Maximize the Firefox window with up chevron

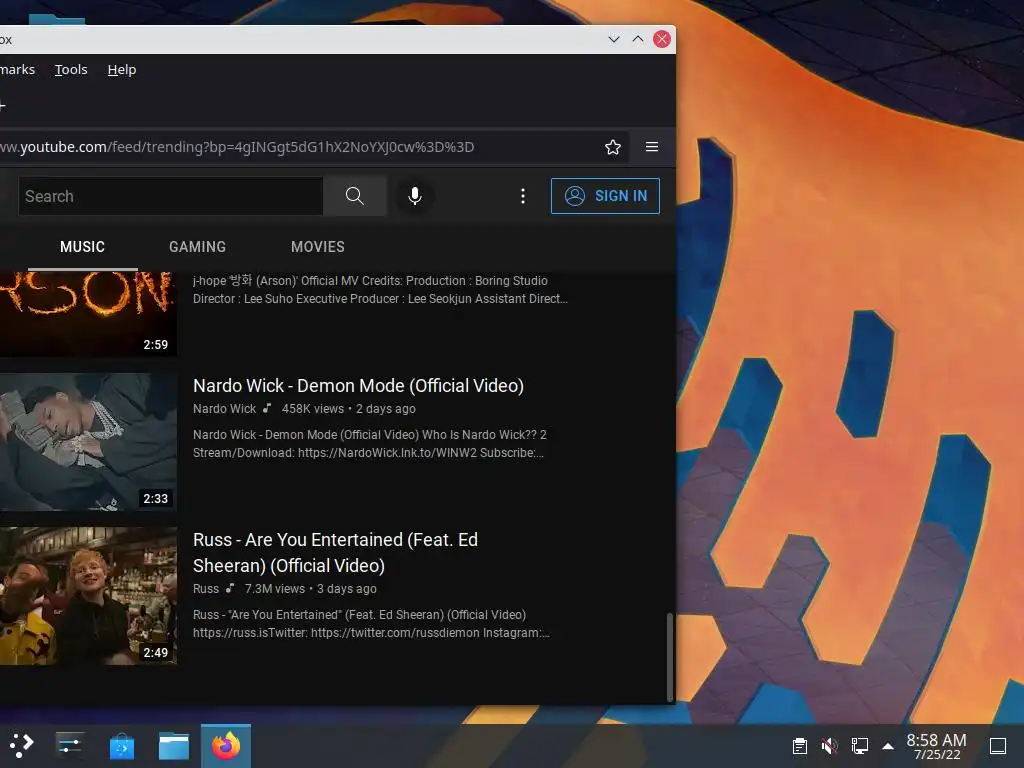click(638, 39)
